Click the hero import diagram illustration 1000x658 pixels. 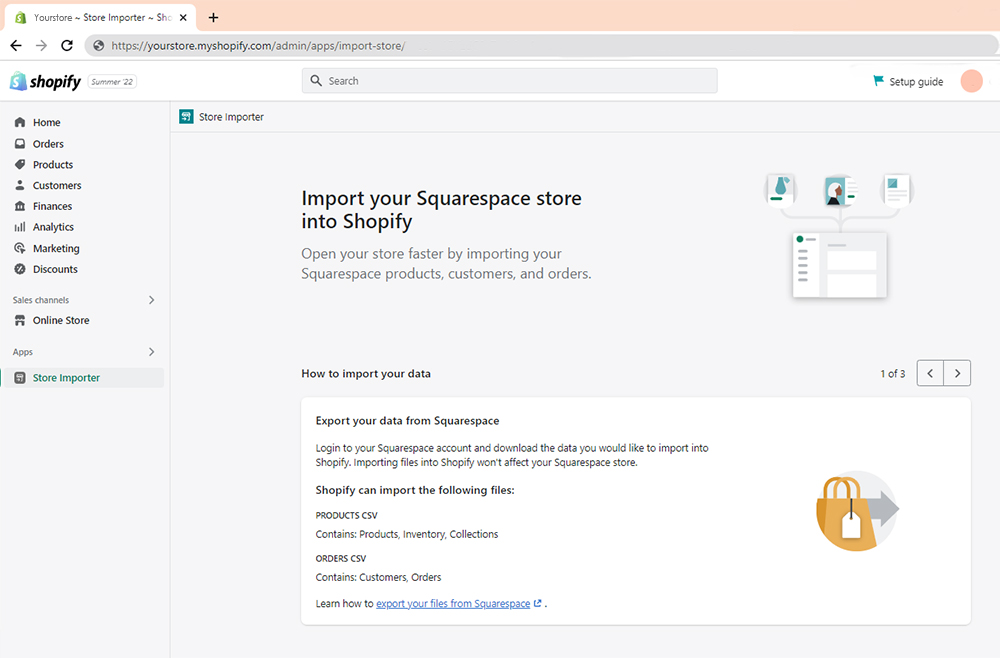point(839,236)
